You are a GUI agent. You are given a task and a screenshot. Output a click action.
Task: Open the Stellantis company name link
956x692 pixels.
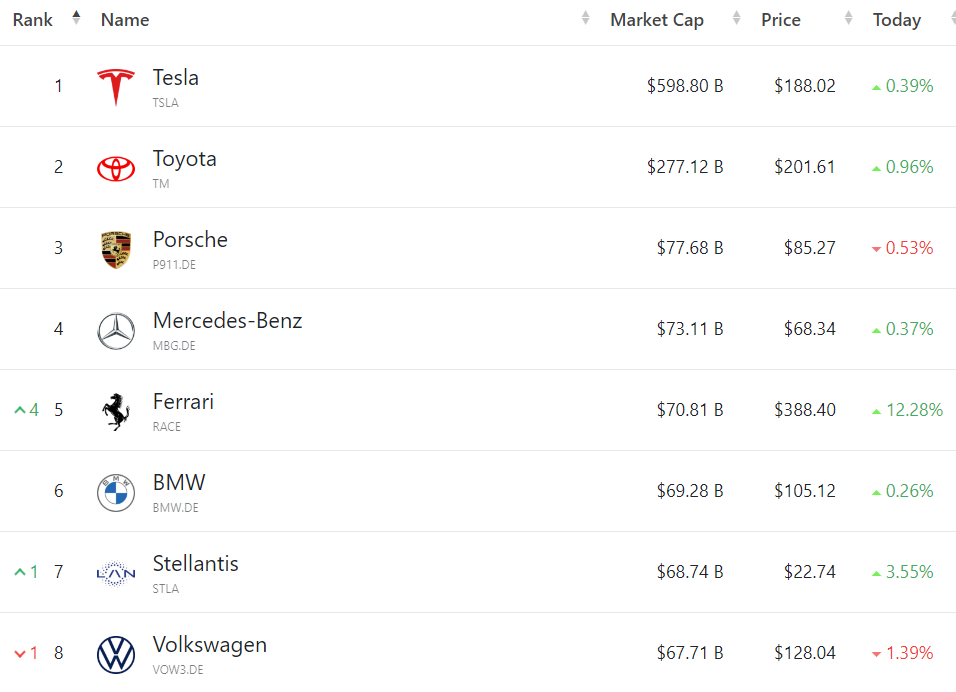coord(196,564)
